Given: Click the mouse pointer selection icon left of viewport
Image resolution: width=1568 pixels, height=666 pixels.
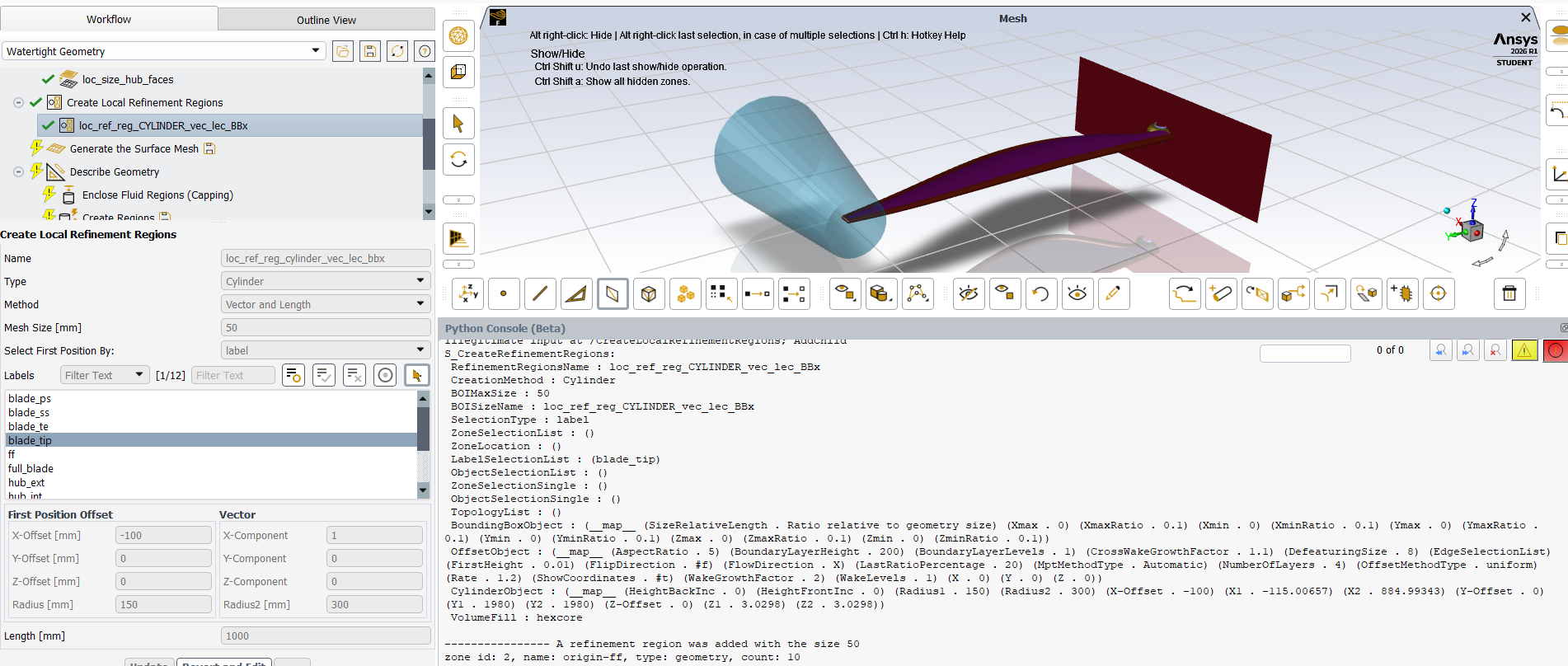Looking at the screenshot, I should pos(459,124).
